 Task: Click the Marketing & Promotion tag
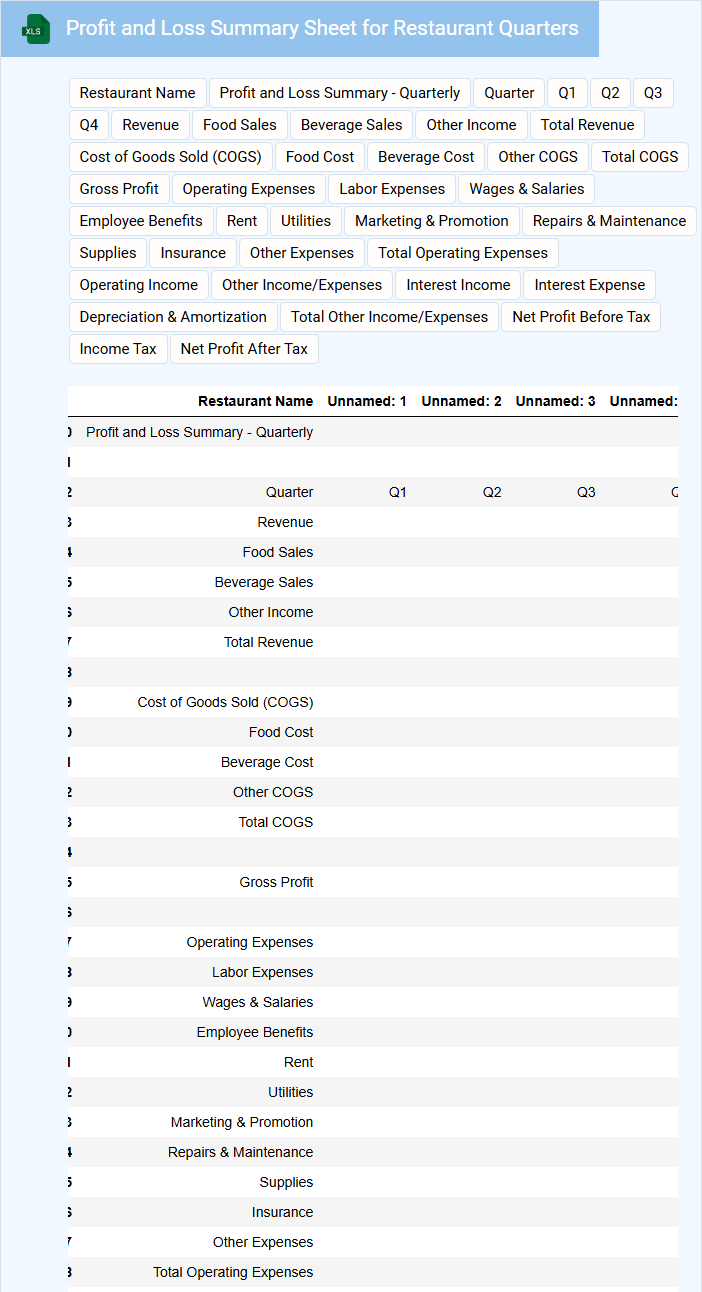[432, 221]
